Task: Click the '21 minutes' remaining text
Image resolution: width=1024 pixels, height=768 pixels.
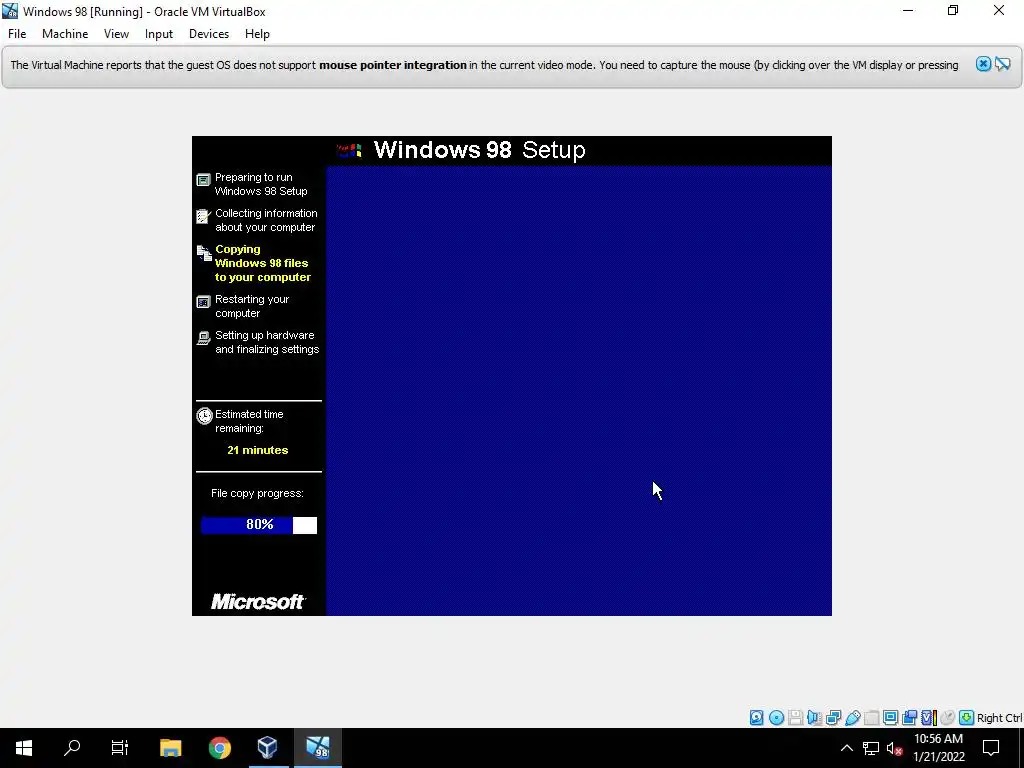Action: pyautogui.click(x=257, y=450)
